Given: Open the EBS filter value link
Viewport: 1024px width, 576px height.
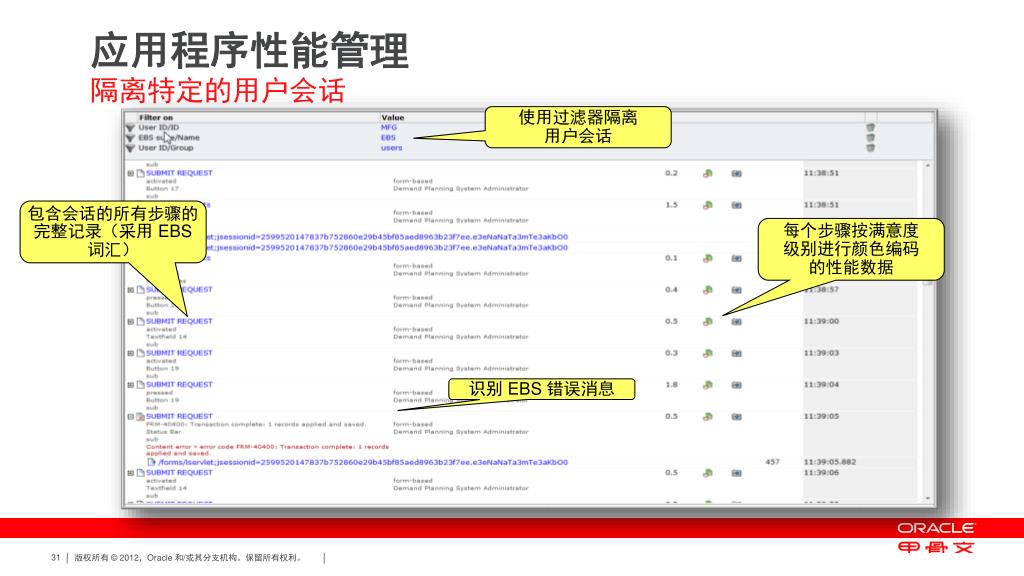Looking at the screenshot, I should [388, 138].
